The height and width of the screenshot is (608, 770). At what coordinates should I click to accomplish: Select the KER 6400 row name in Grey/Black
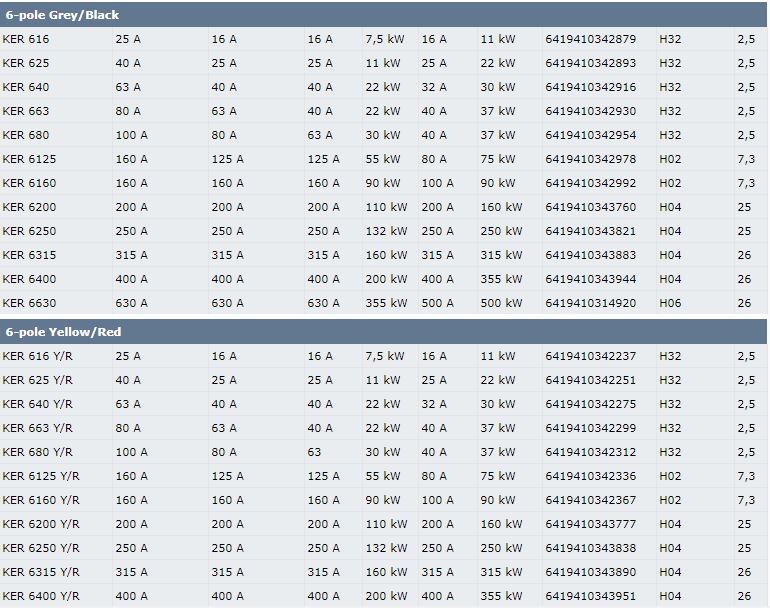coord(29,279)
